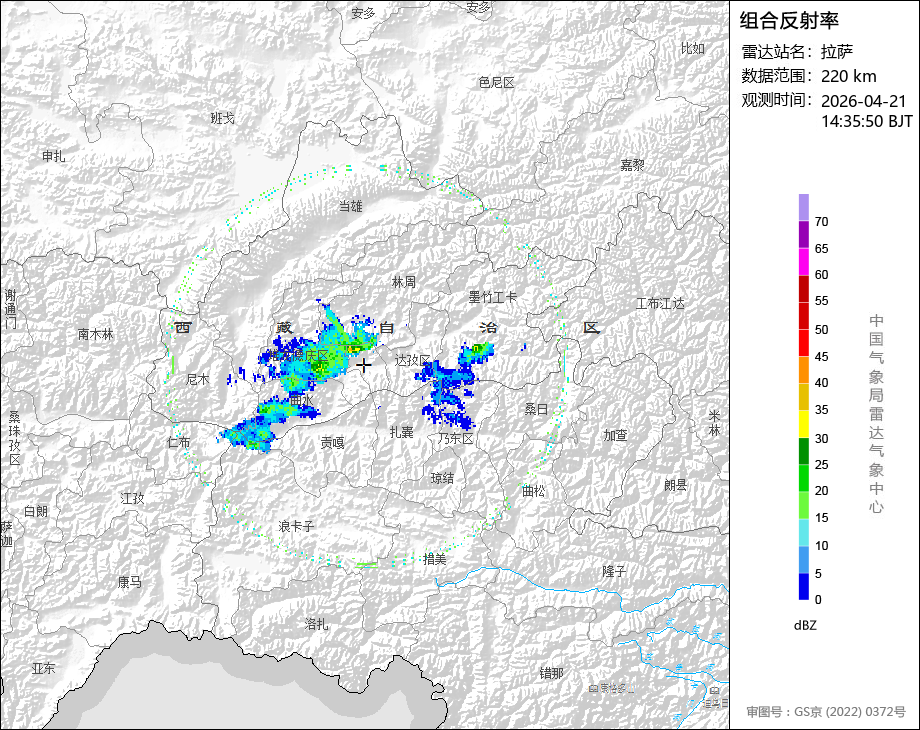Click the map label 康马
The height and width of the screenshot is (730, 920).
tap(130, 582)
